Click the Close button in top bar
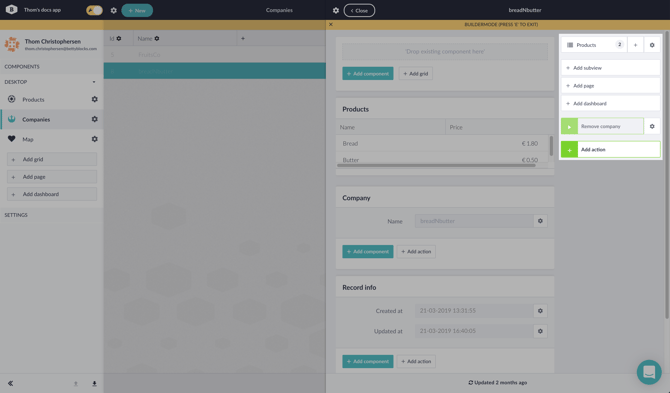The image size is (670, 393). coord(359,10)
